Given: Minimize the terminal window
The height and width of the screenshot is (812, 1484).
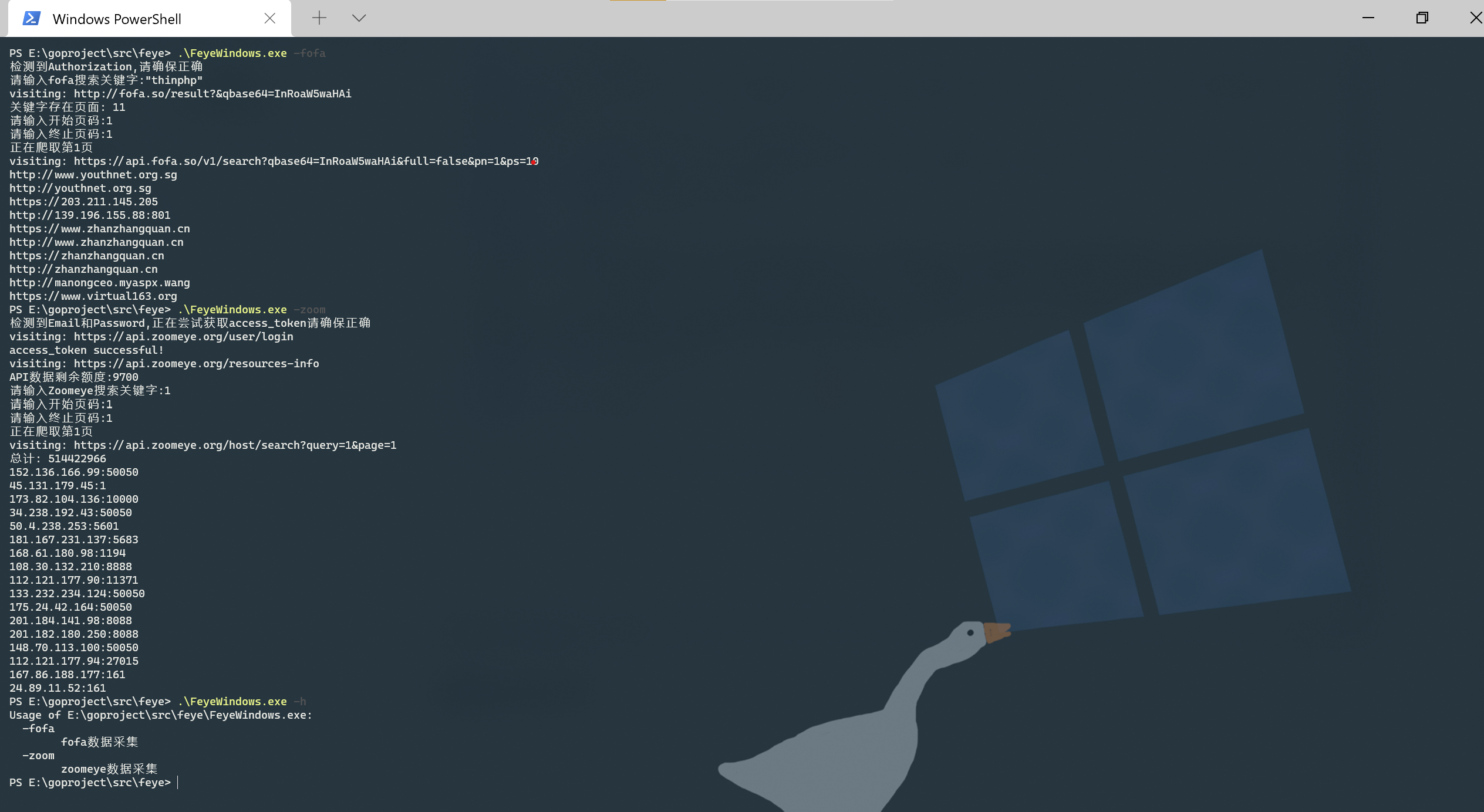Looking at the screenshot, I should (x=1368, y=18).
